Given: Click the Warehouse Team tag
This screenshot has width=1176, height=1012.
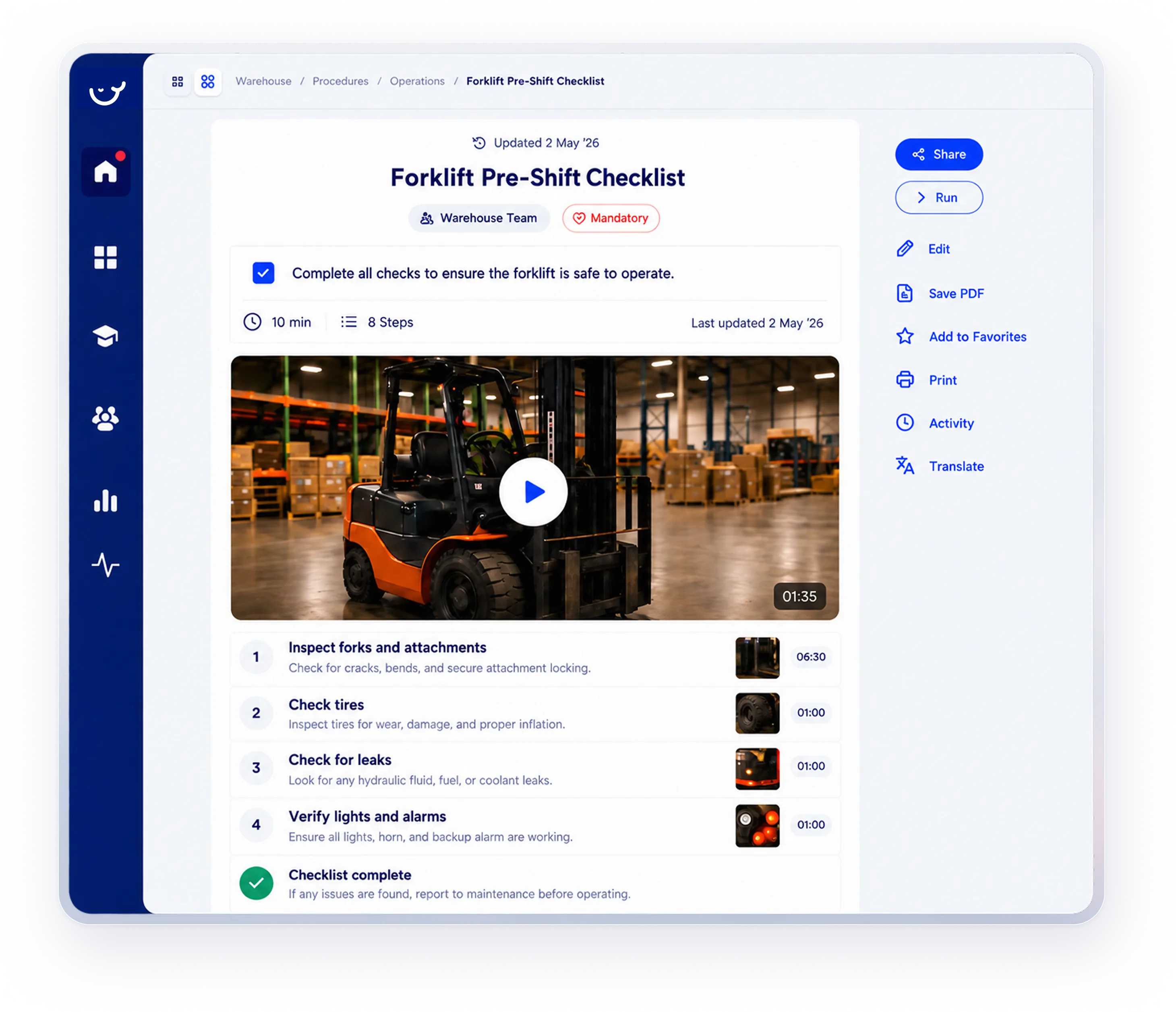Looking at the screenshot, I should tap(479, 219).
